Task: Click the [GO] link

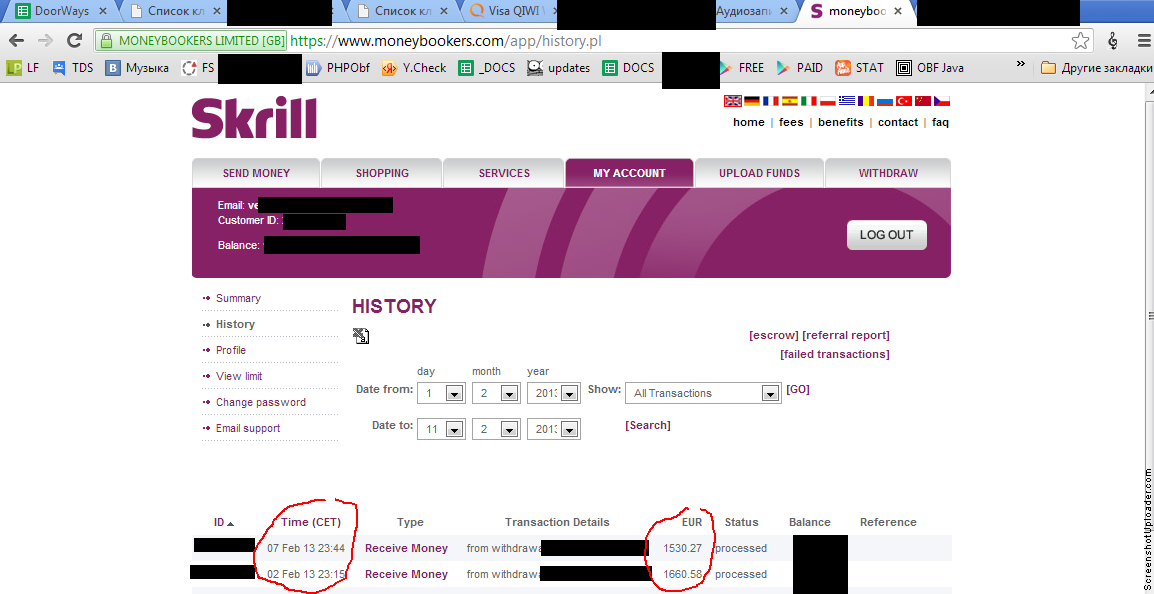Action: tap(798, 389)
